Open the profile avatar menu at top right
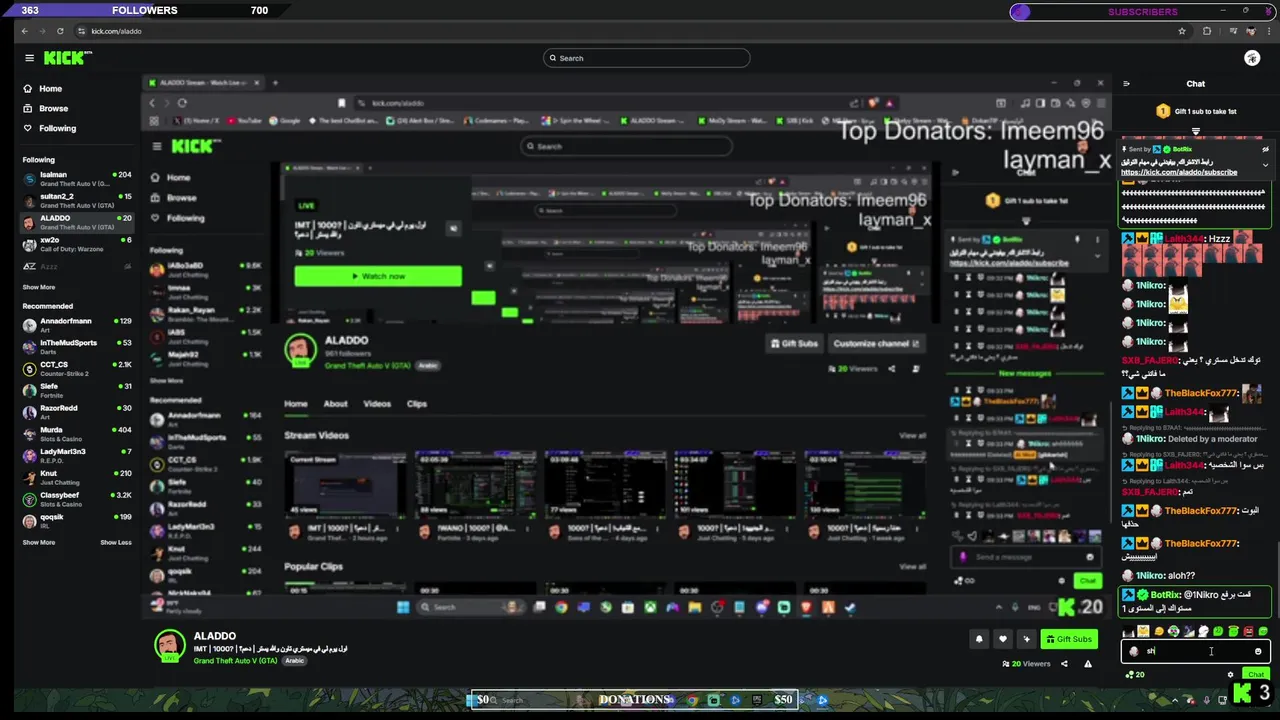The image size is (1280, 720). (x=1252, y=58)
